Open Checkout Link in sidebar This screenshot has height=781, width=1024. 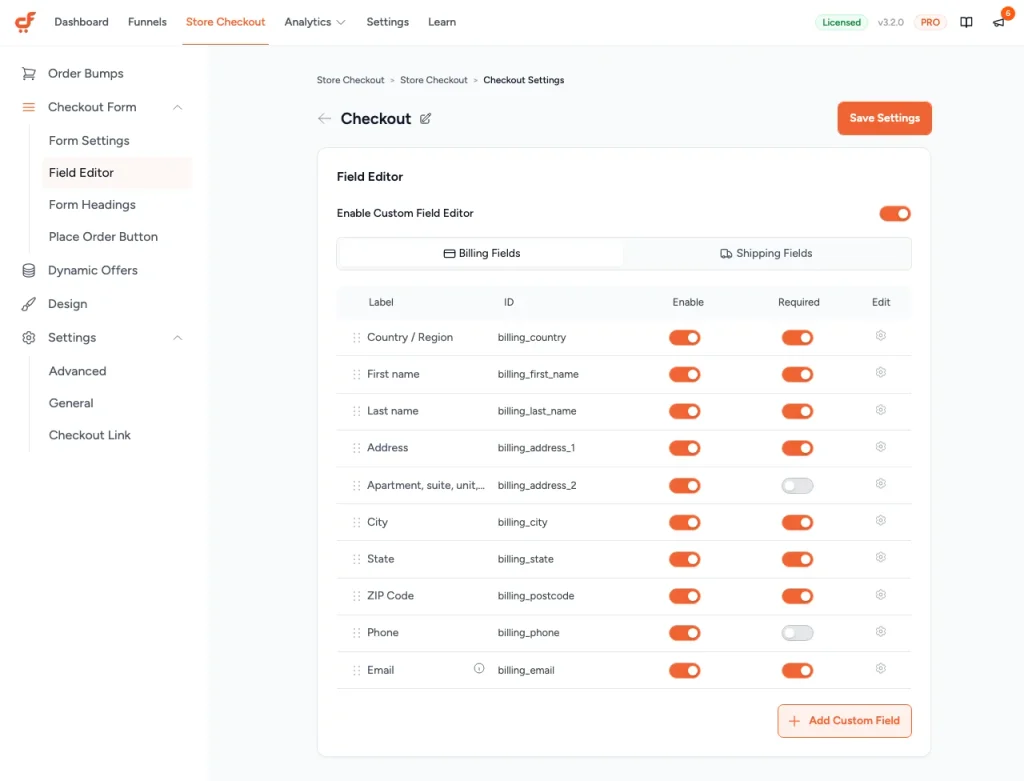(89, 435)
